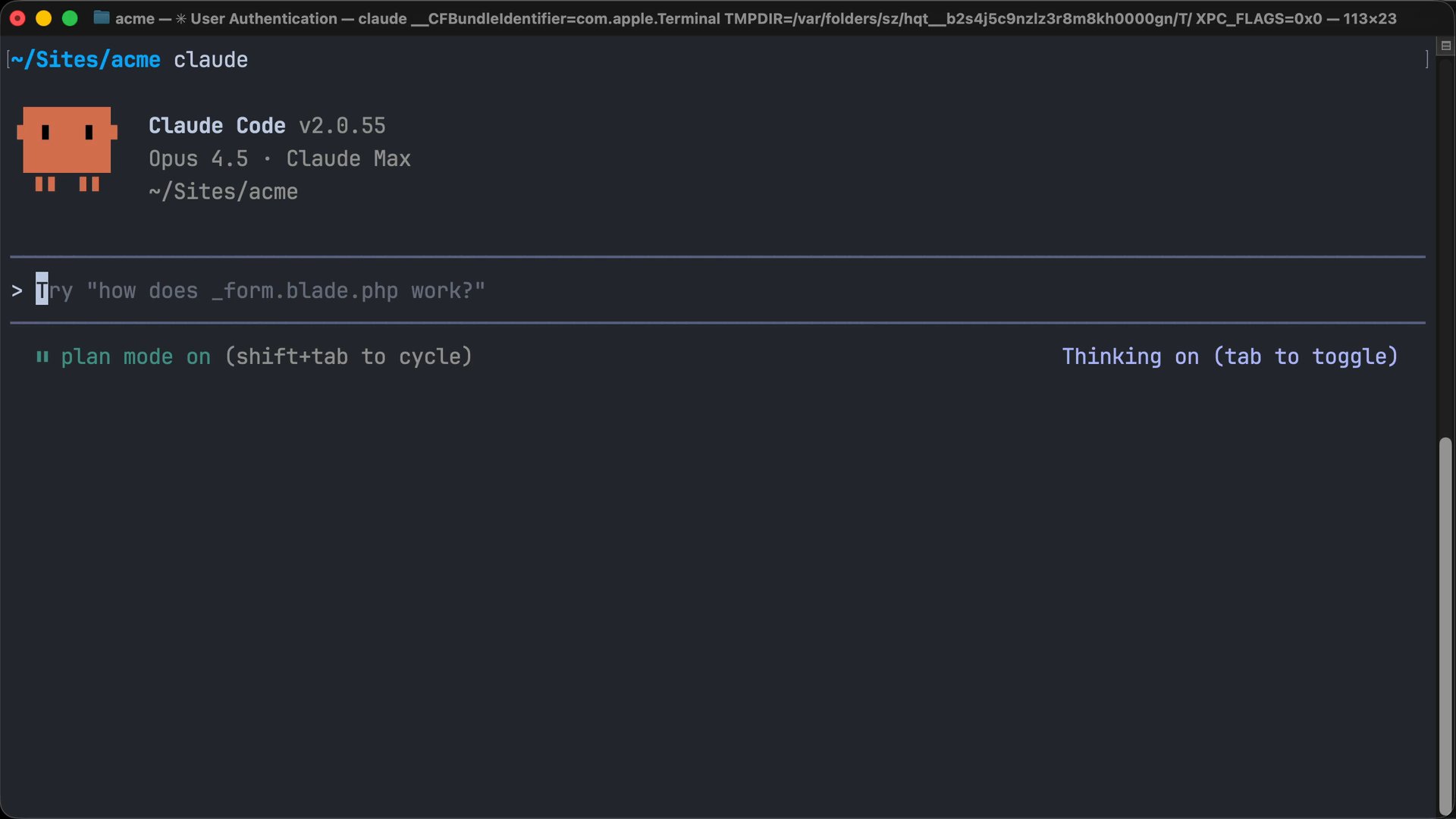
Task: Click the "Claude Code v2.0.55" version text
Action: [267, 125]
